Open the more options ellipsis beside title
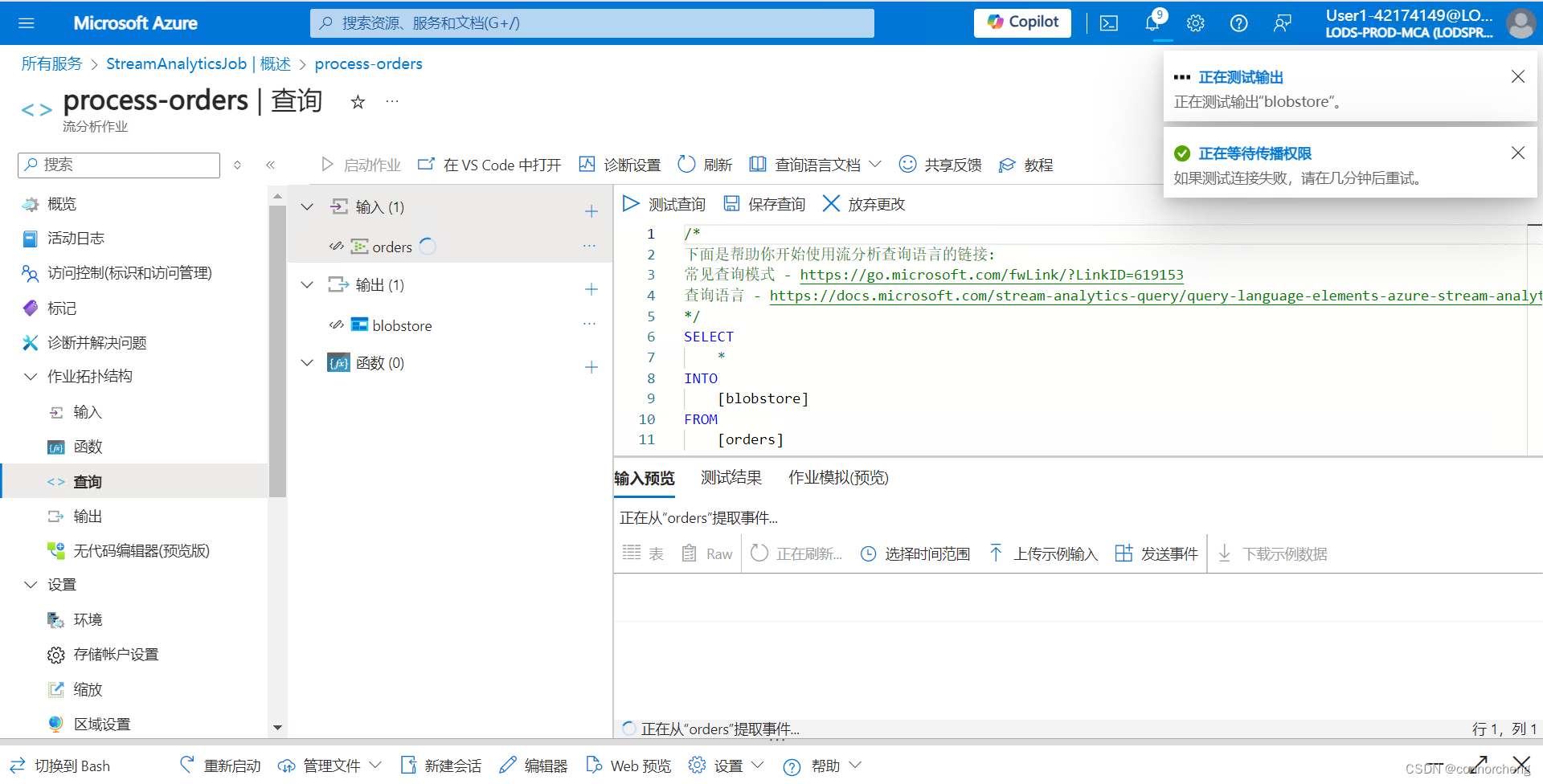Screen dimensions: 1543x784 (392, 101)
